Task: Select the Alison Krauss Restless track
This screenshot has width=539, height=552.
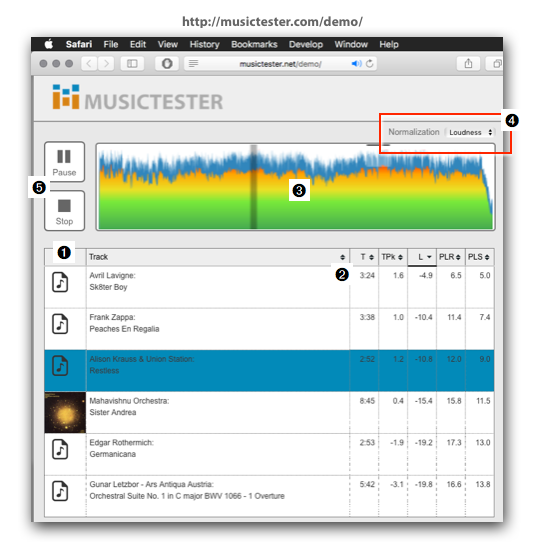Action: pos(269,371)
